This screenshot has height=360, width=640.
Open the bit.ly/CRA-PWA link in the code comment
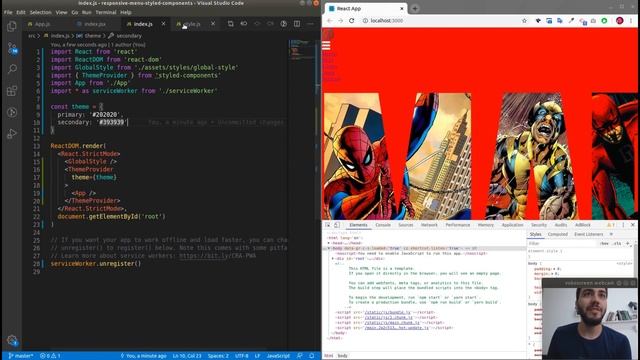(x=218, y=256)
